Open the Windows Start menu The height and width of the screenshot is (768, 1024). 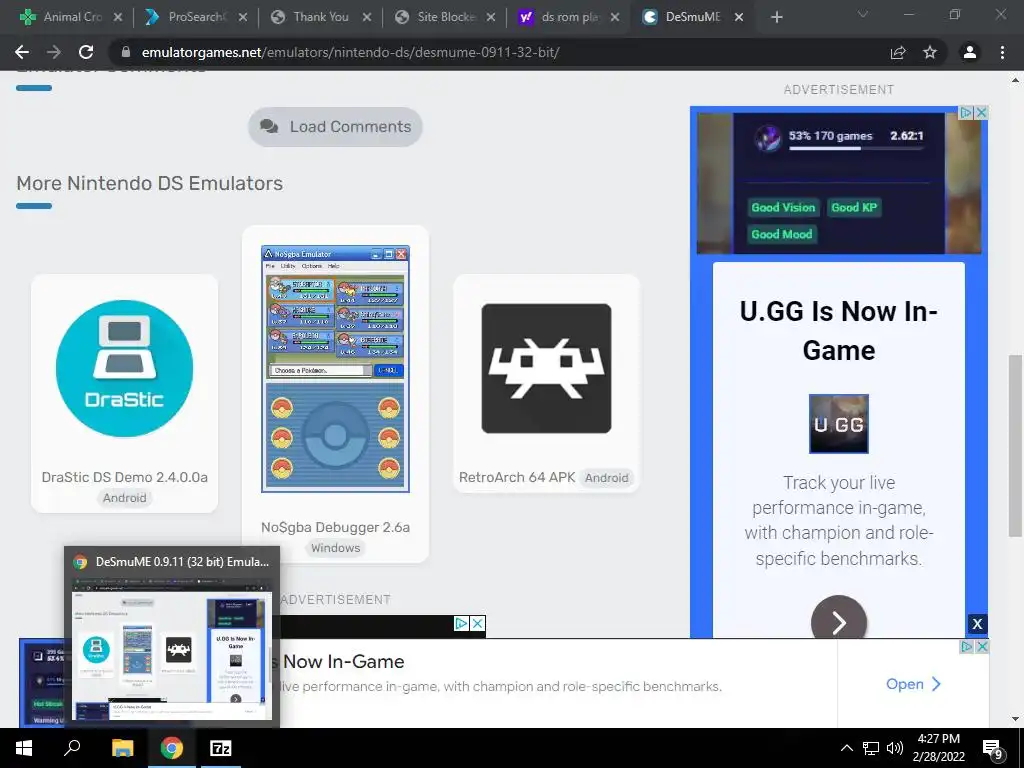coord(24,748)
